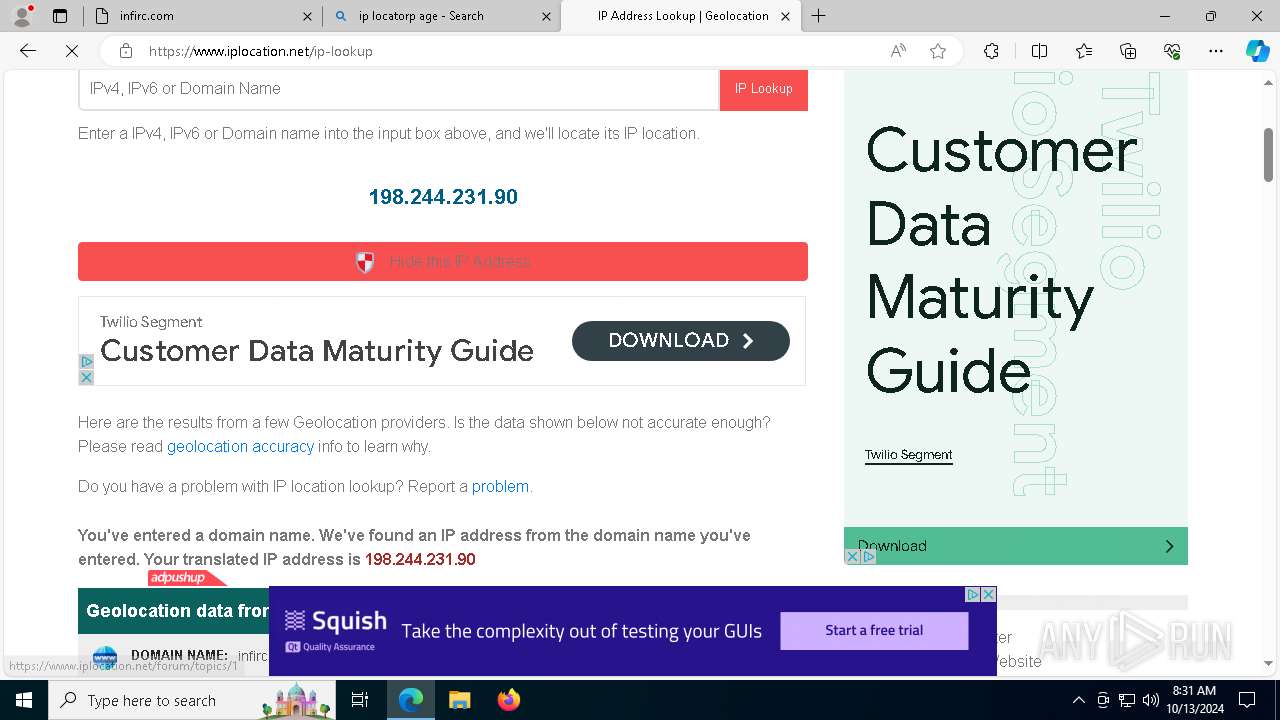Open the Copilot sidebar
The image size is (1280, 720).
1257,51
